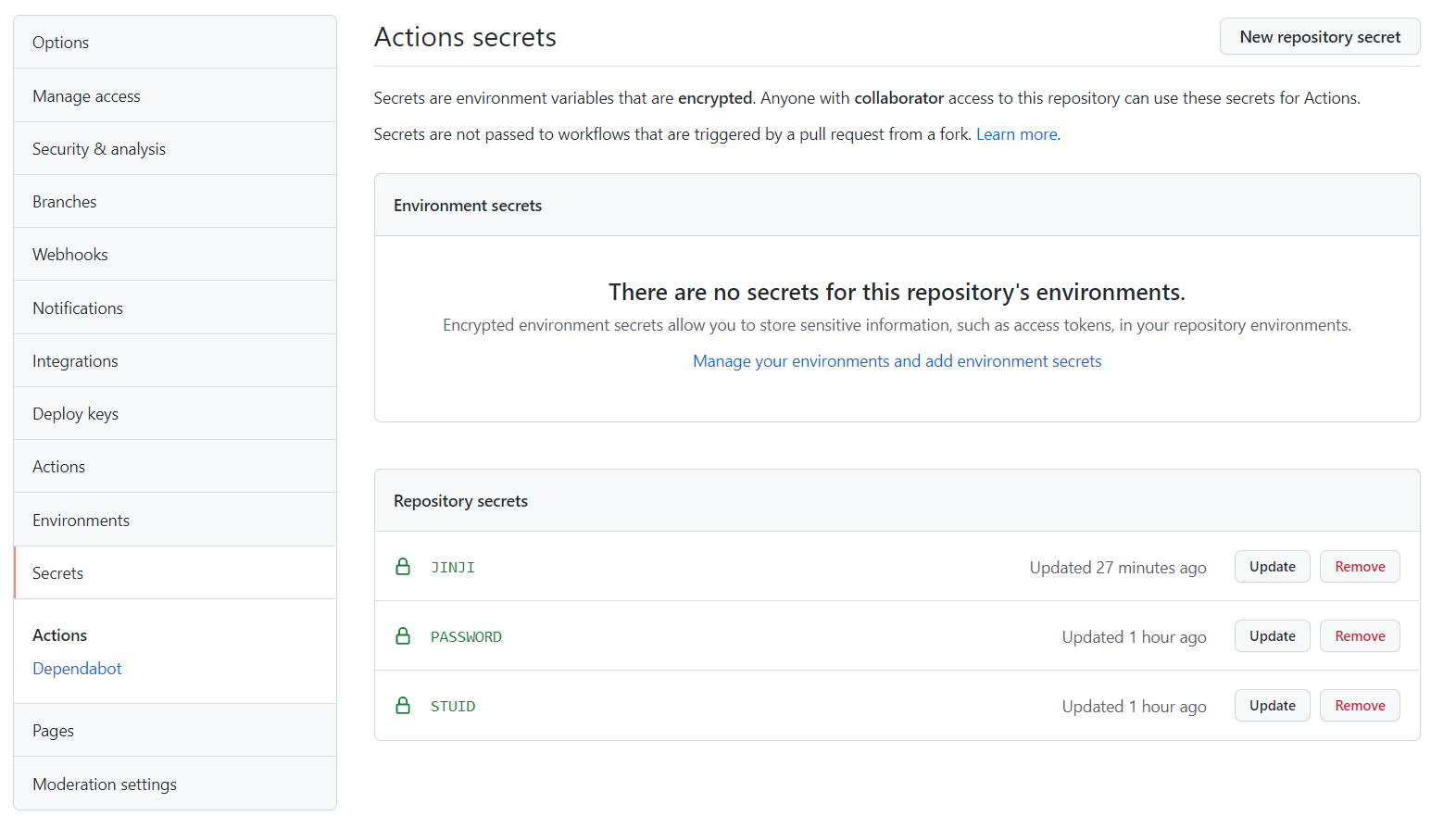This screenshot has height=816, width=1456.
Task: Go to Options settings page
Action: 61,43
